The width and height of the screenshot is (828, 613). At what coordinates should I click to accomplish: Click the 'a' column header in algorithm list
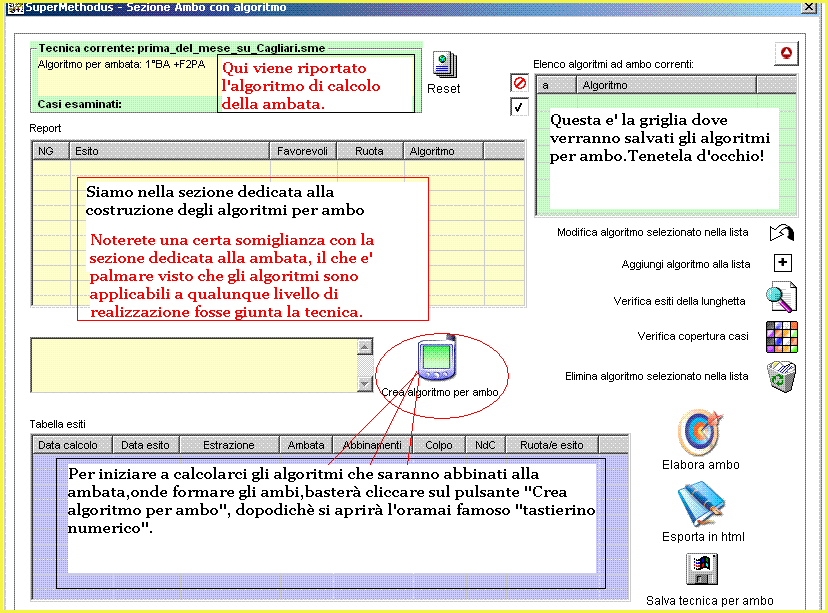557,85
